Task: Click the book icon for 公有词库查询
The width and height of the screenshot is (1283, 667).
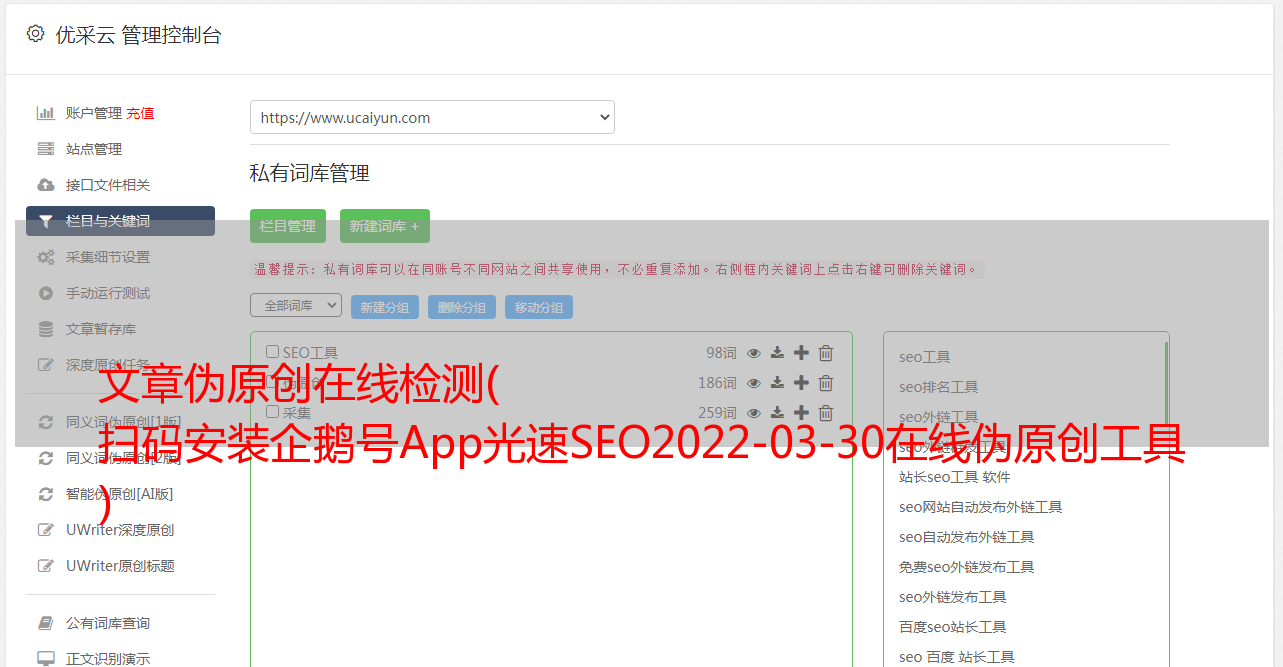Action: tap(46, 623)
